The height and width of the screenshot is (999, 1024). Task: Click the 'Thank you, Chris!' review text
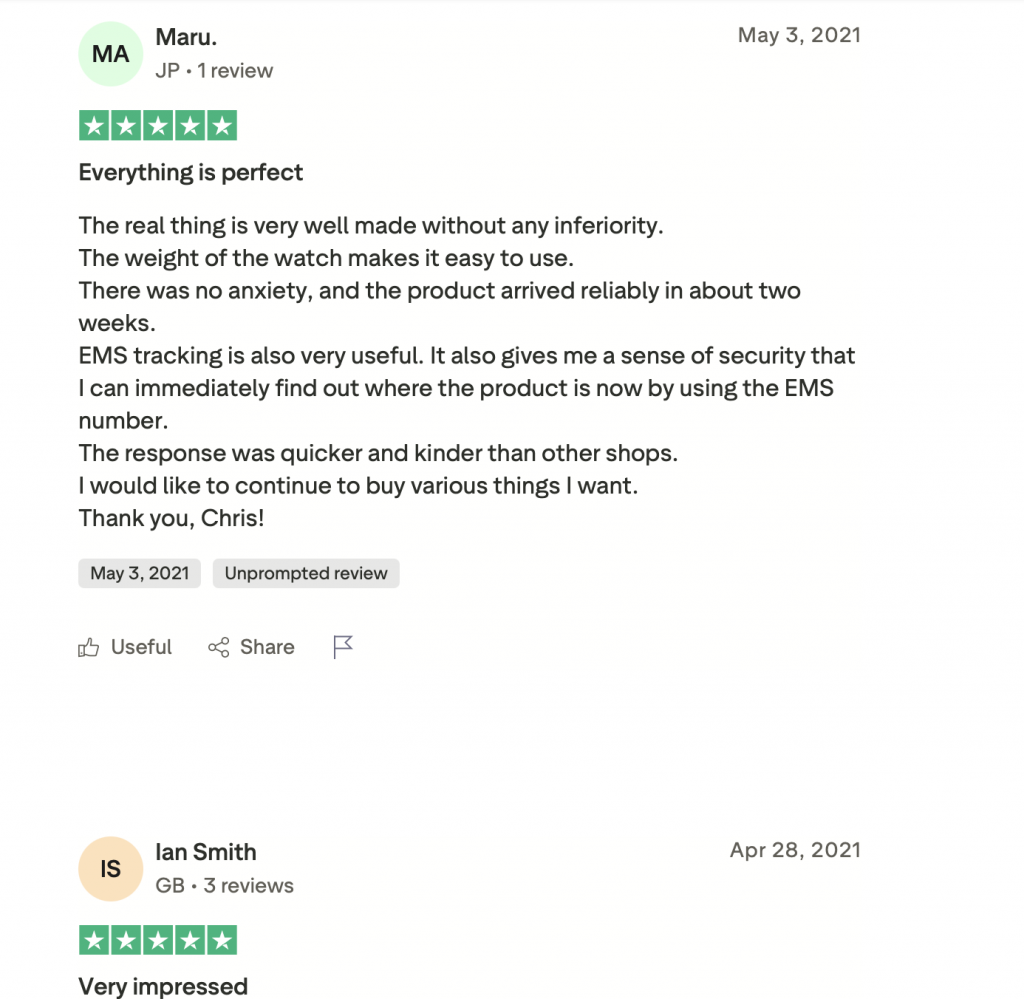click(x=171, y=519)
